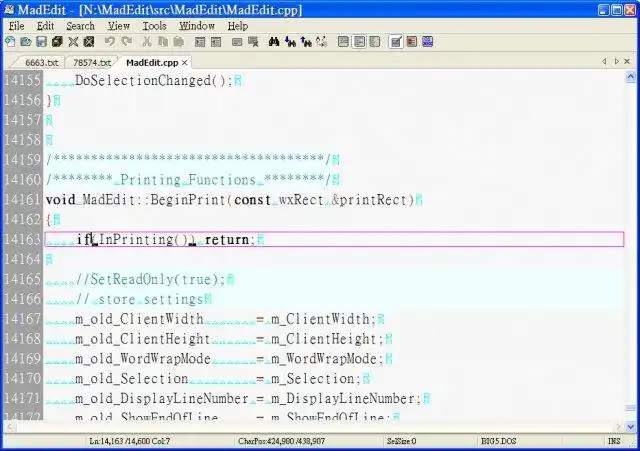Open the View menu
This screenshot has width=640, height=451.
(x=119, y=26)
